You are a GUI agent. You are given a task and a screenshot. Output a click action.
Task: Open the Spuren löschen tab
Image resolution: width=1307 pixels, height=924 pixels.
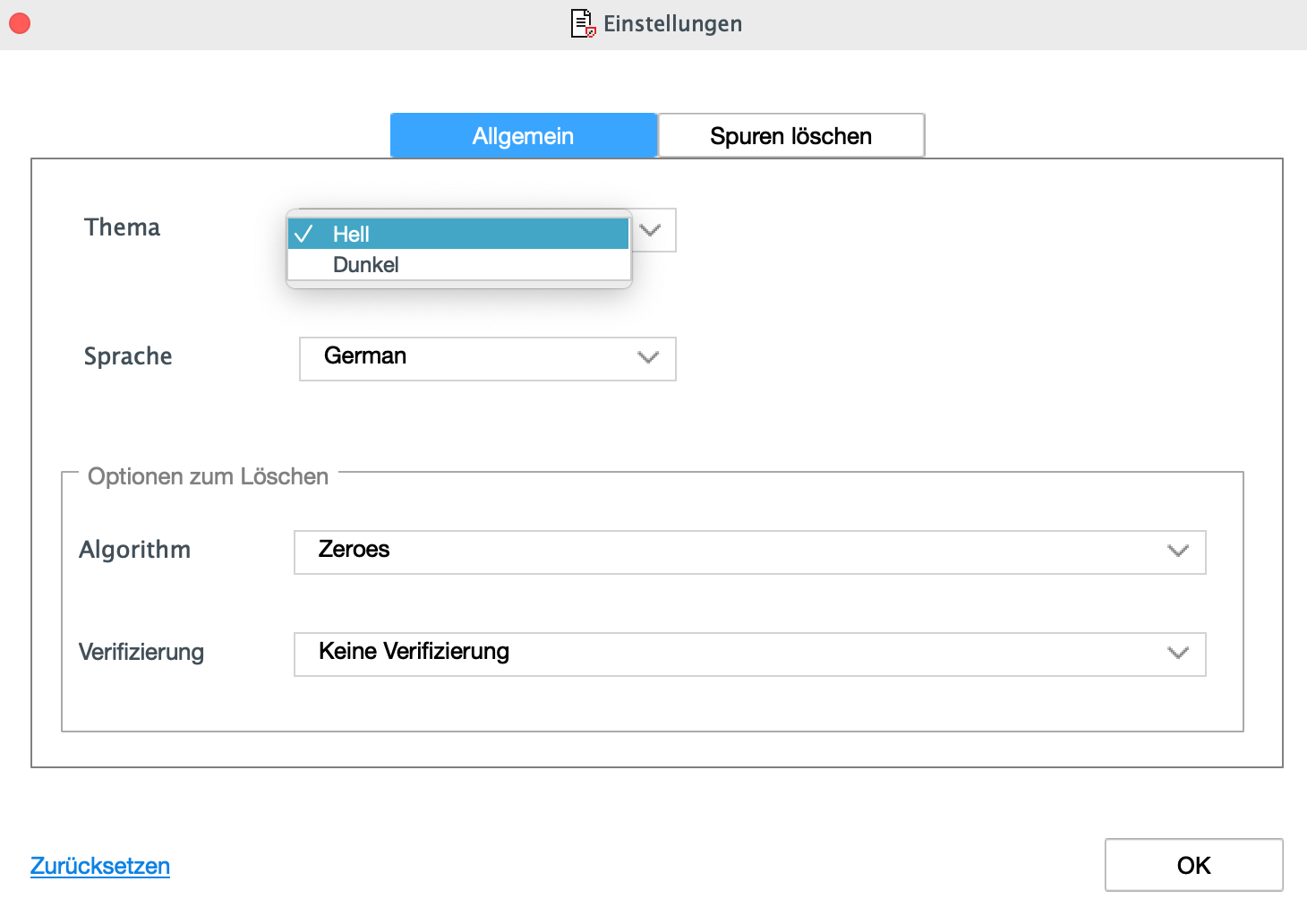click(791, 135)
